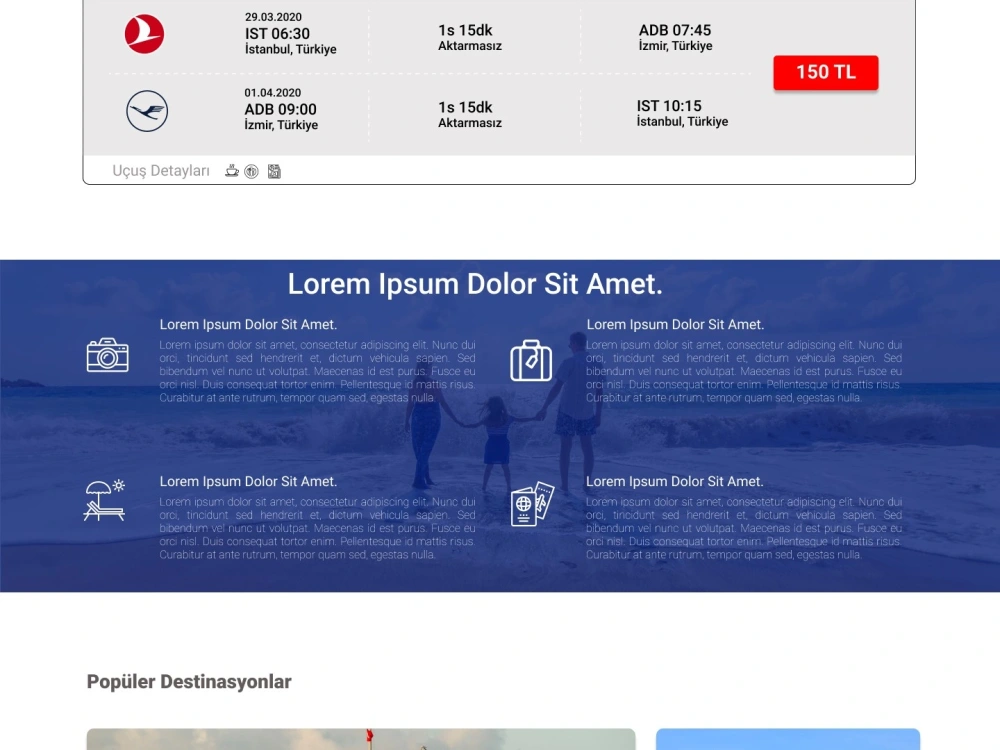Click the beach umbrella and sun lounger icon
Viewport: 1000px width, 750px height.
[x=105, y=500]
